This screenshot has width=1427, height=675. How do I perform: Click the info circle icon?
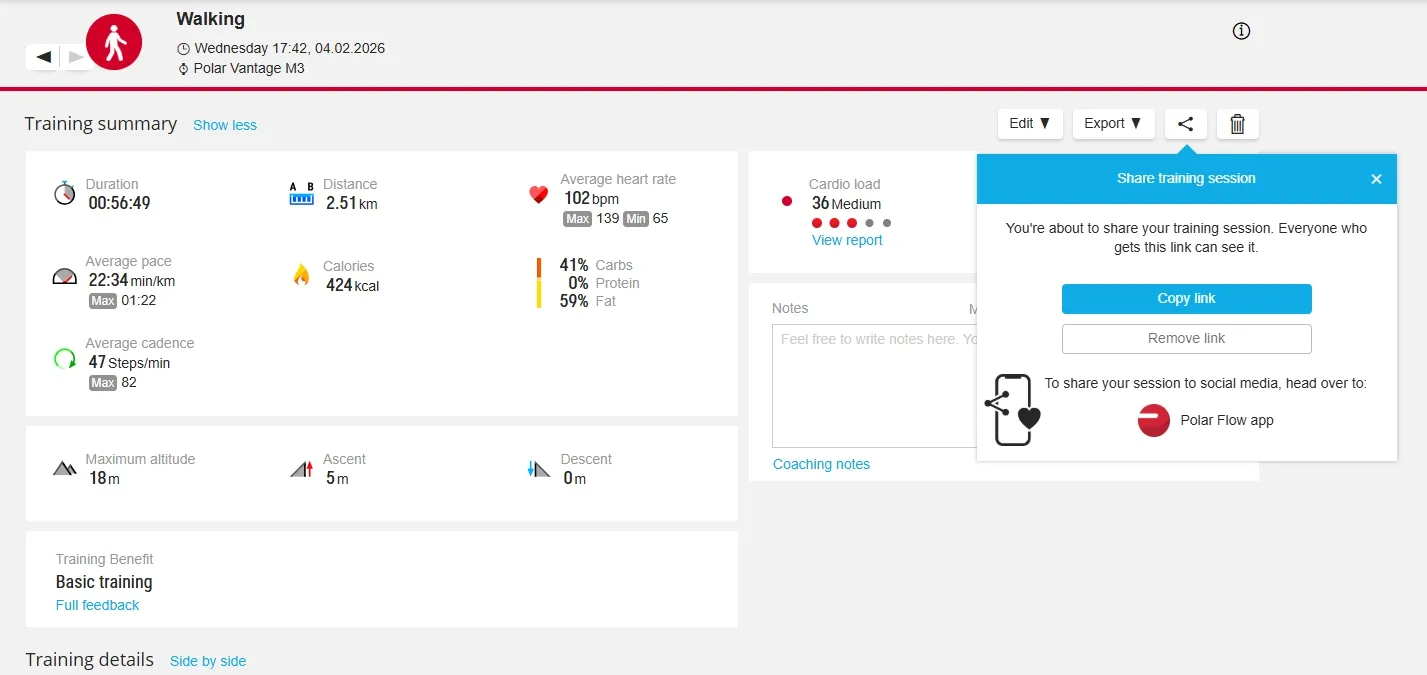(1241, 31)
